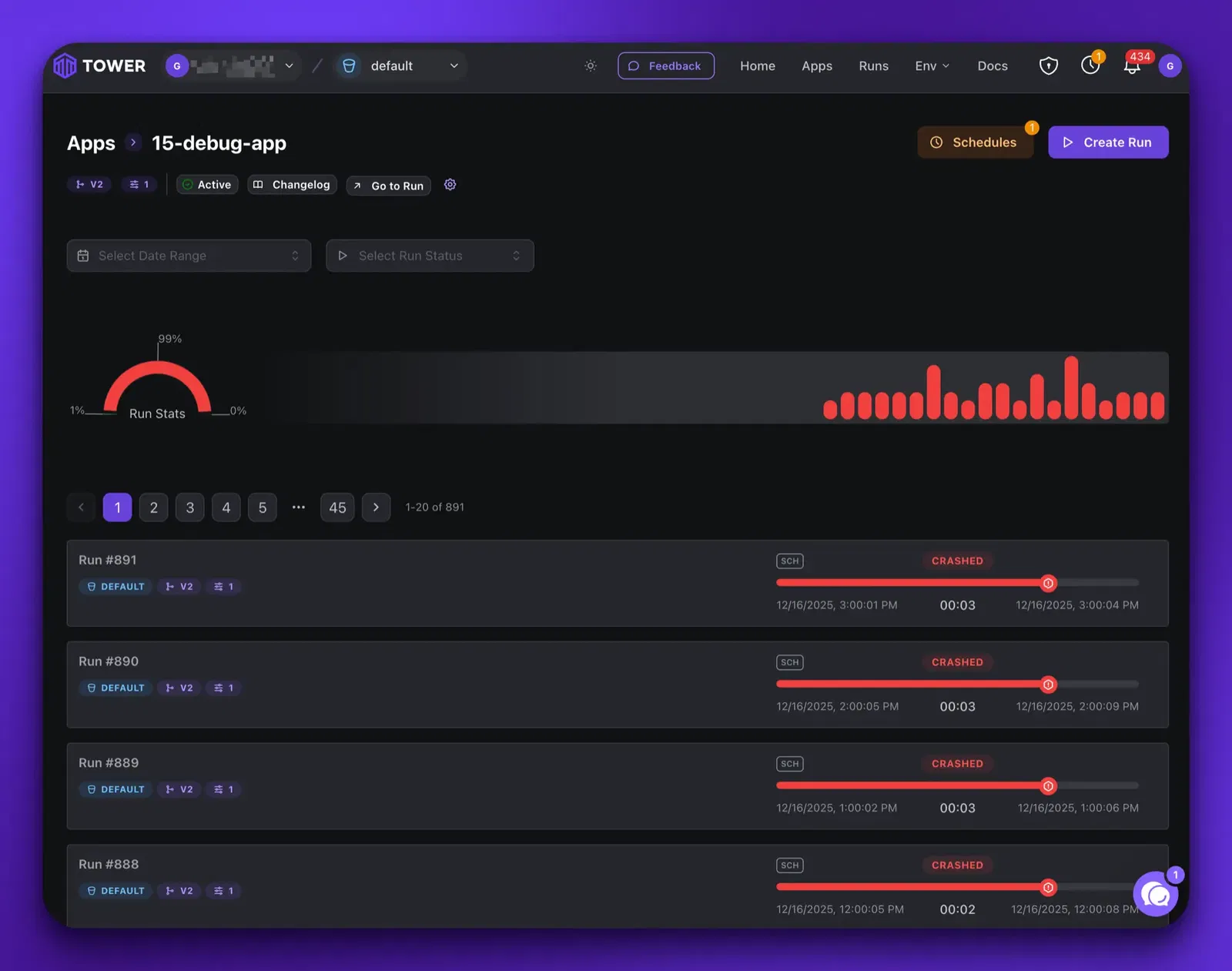
Task: Open the Docs nav item
Action: (x=992, y=66)
